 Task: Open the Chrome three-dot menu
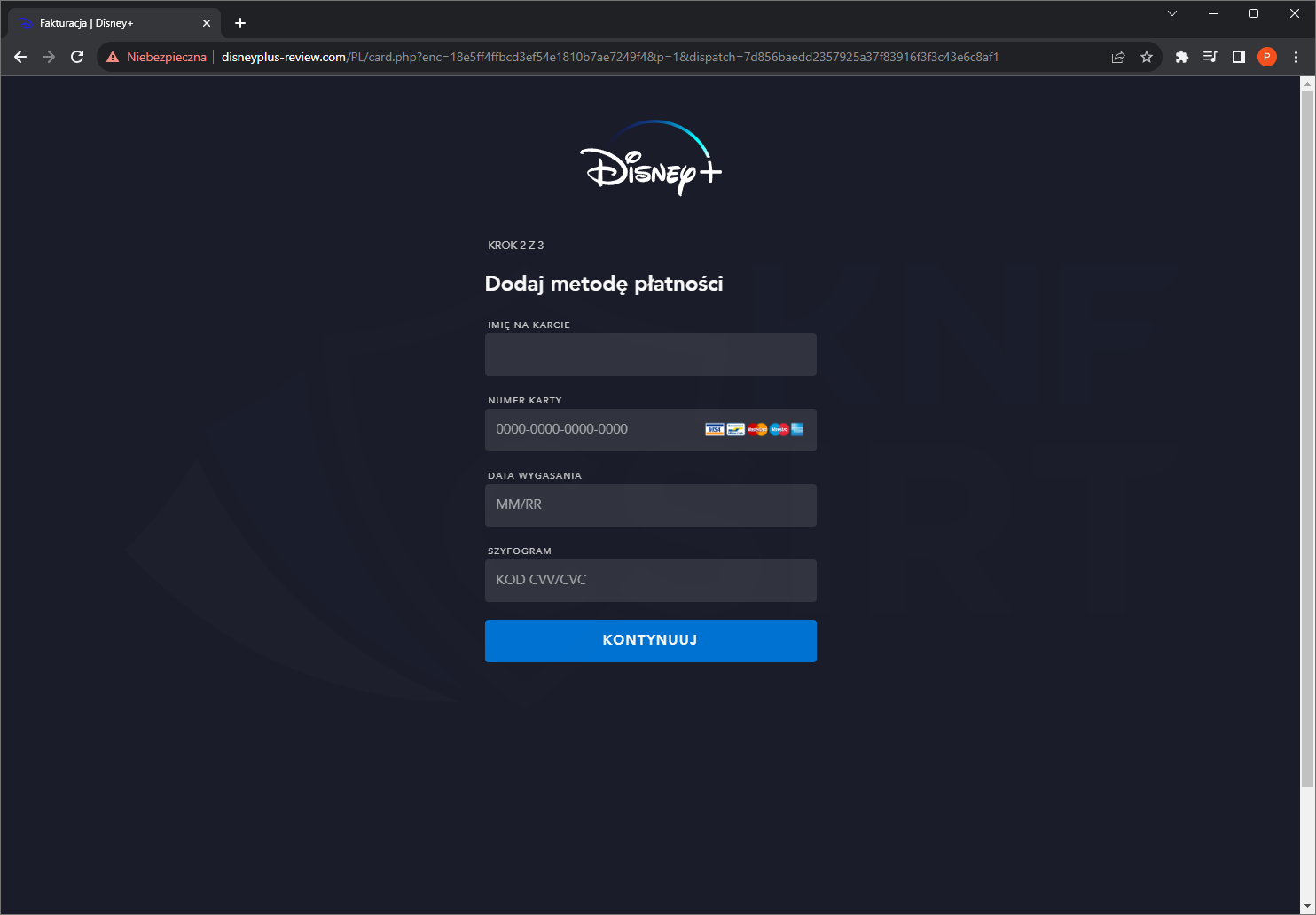pos(1296,57)
